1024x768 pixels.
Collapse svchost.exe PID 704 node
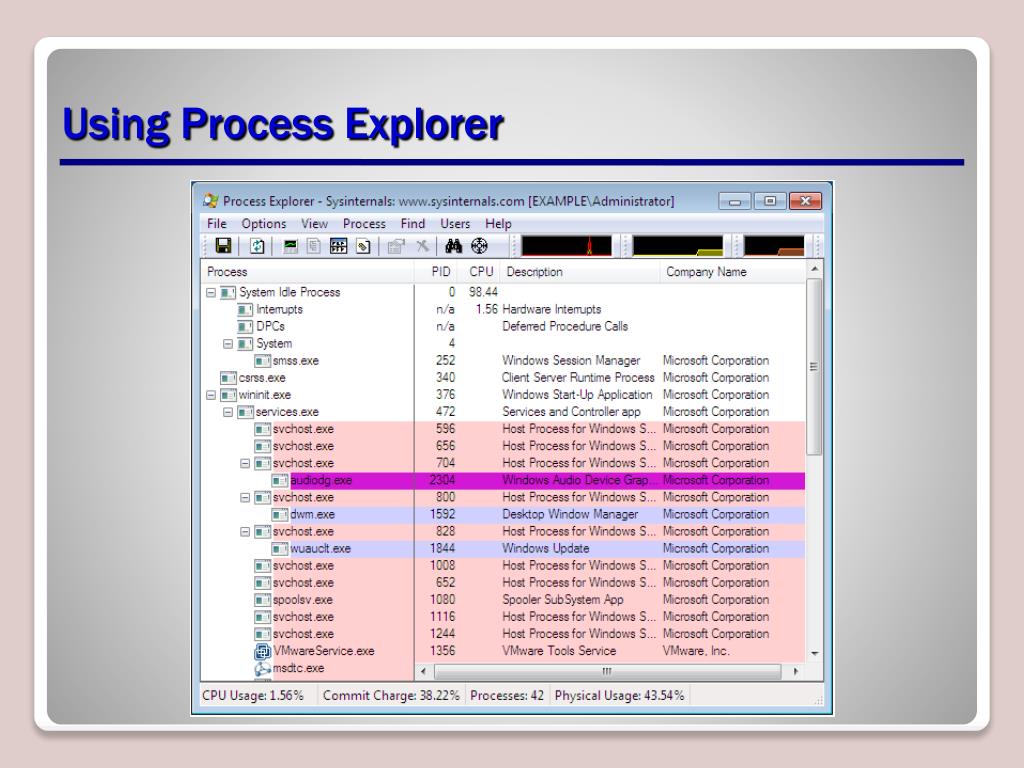tap(245, 463)
